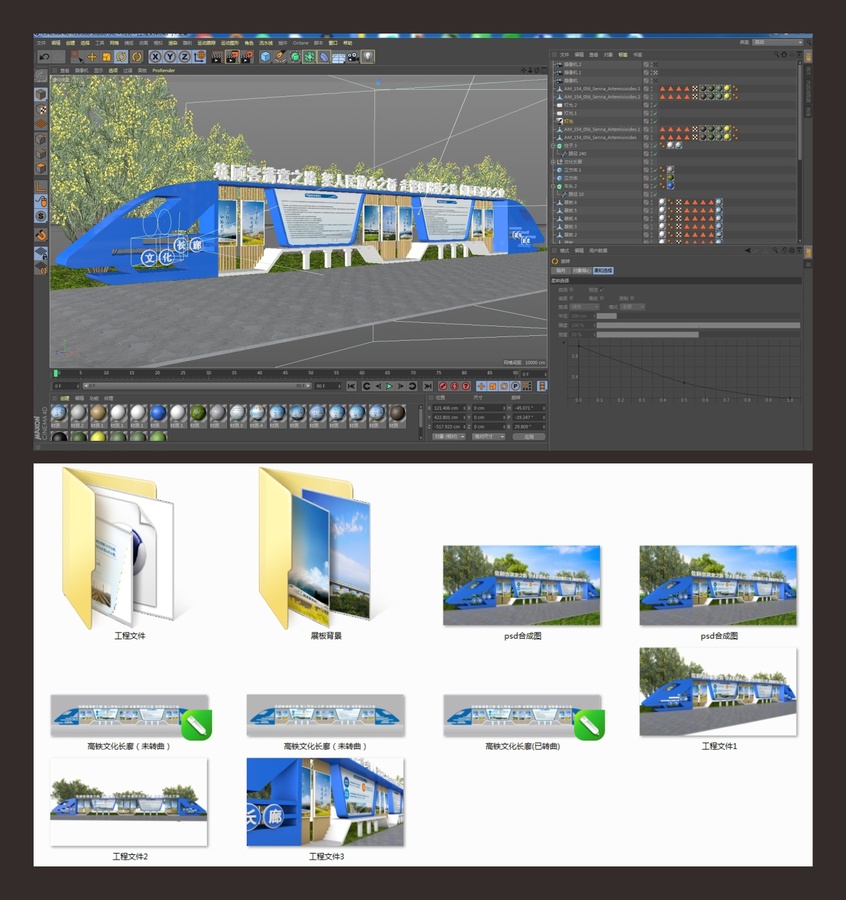This screenshot has height=900, width=846.
Task: Select the yellow material ball
Action: coord(98,438)
